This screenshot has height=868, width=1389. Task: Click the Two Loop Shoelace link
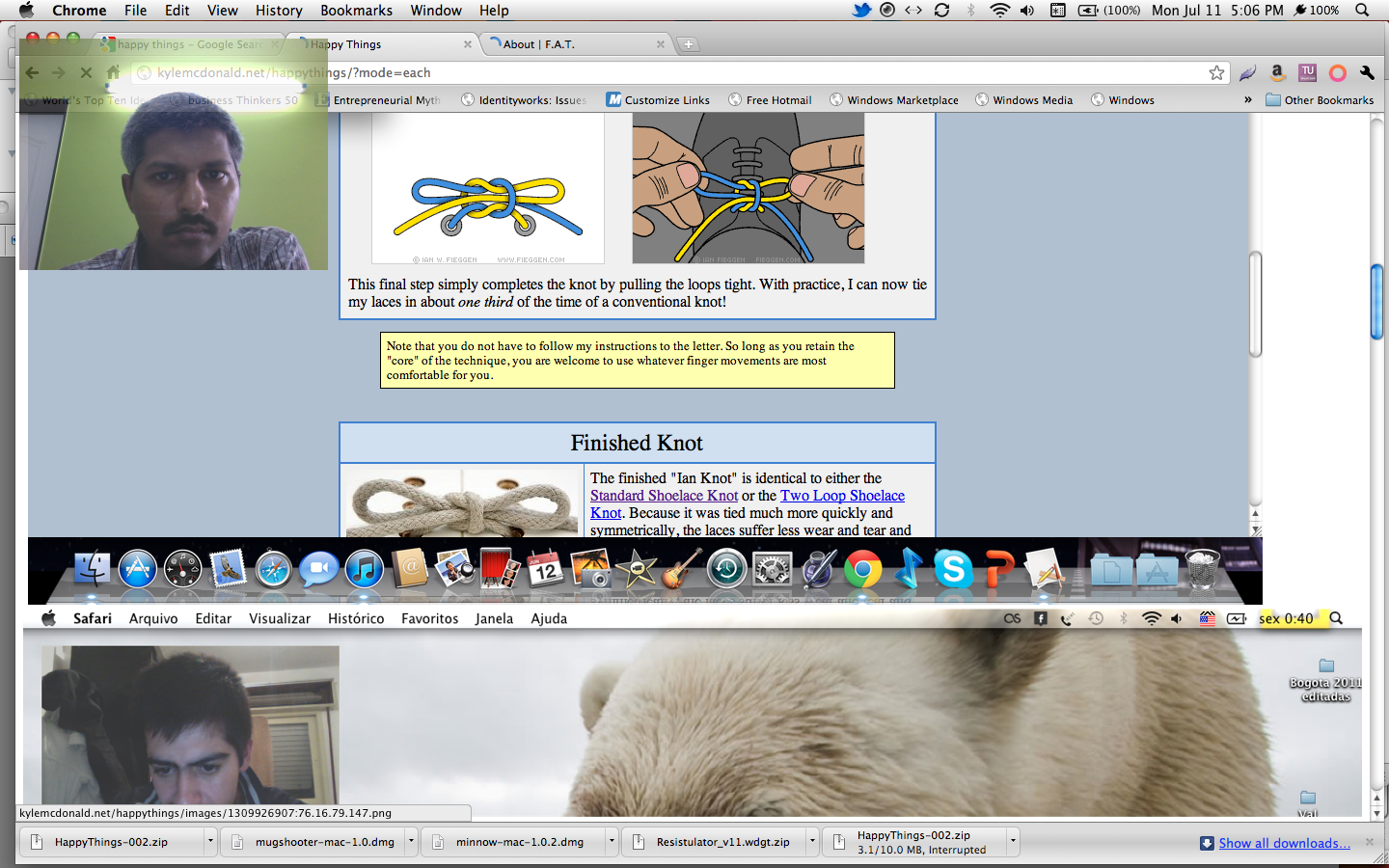click(x=842, y=496)
